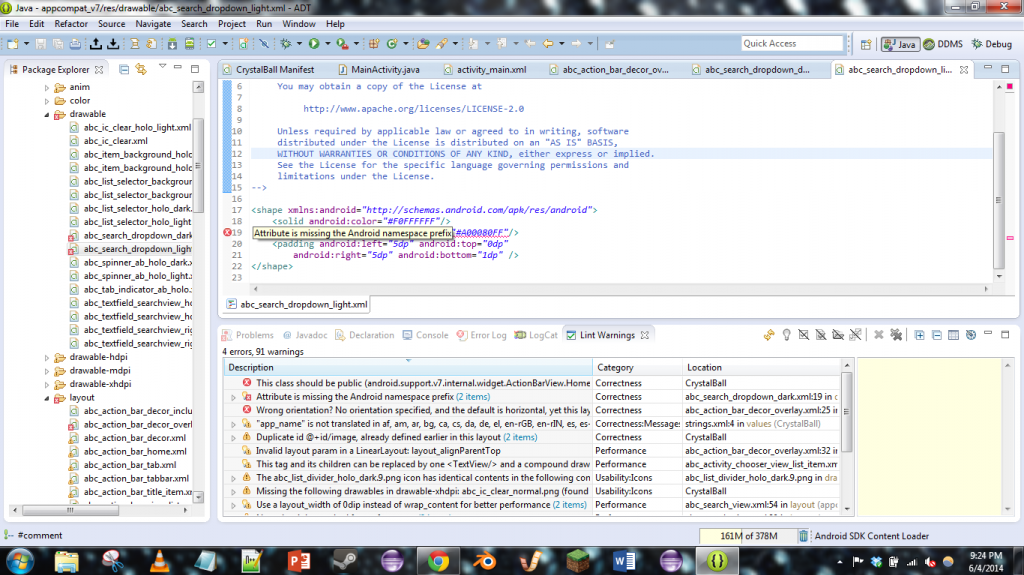Image resolution: width=1024 pixels, height=575 pixels.
Task: Click the Open Perspective icon
Action: coord(866,44)
